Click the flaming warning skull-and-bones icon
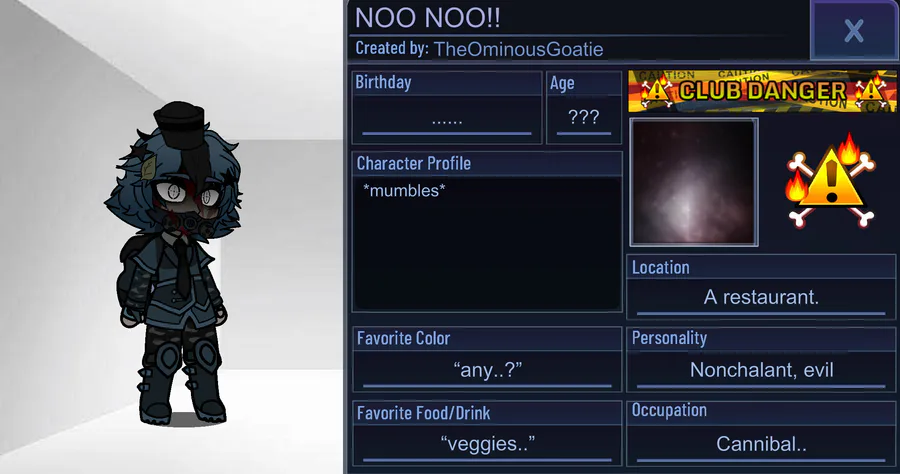 (x=831, y=181)
